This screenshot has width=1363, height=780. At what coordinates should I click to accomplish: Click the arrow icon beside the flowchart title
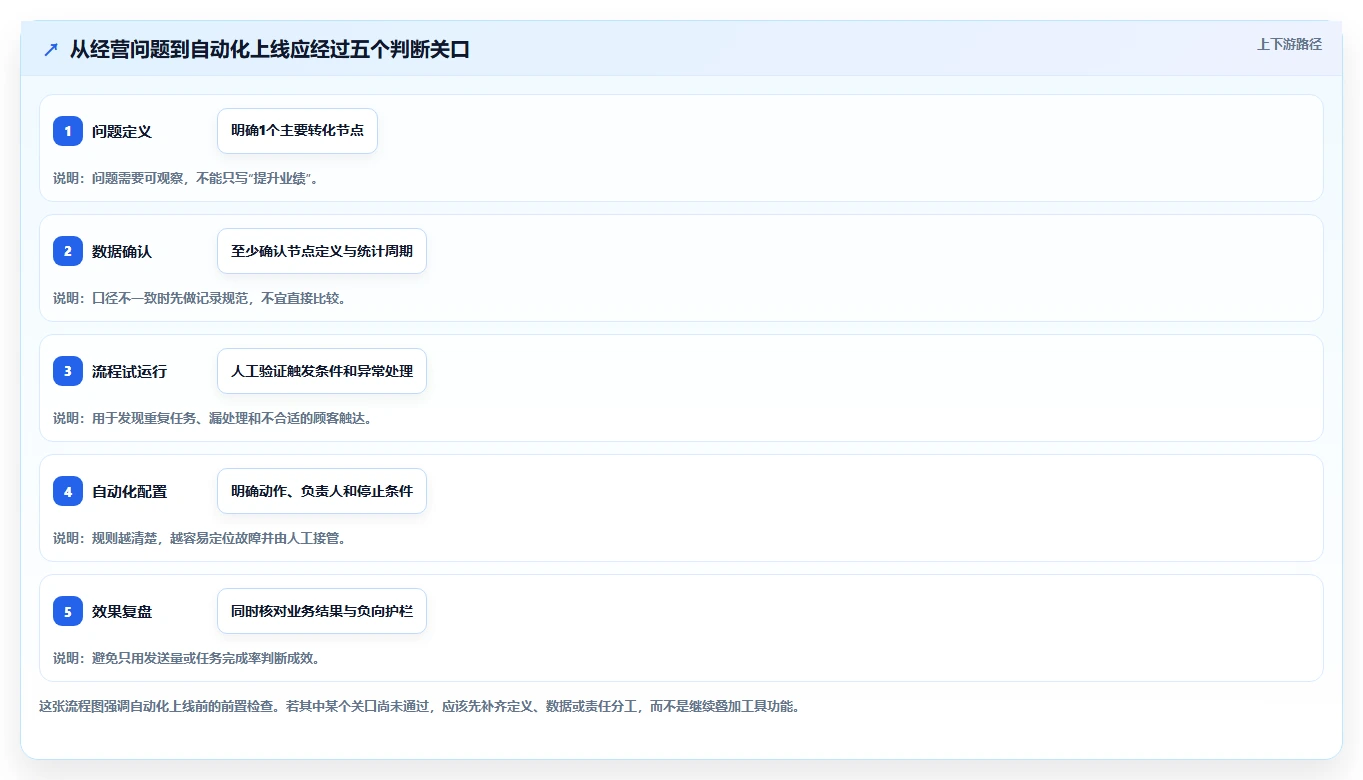51,50
